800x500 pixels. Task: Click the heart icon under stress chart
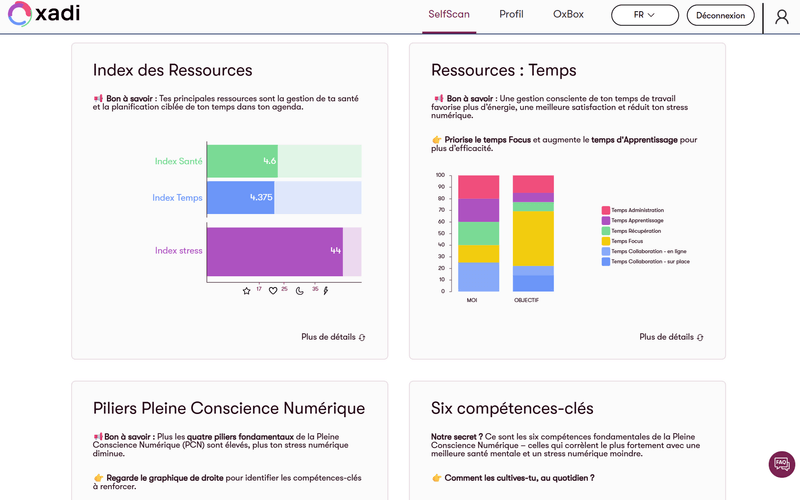[x=273, y=291]
